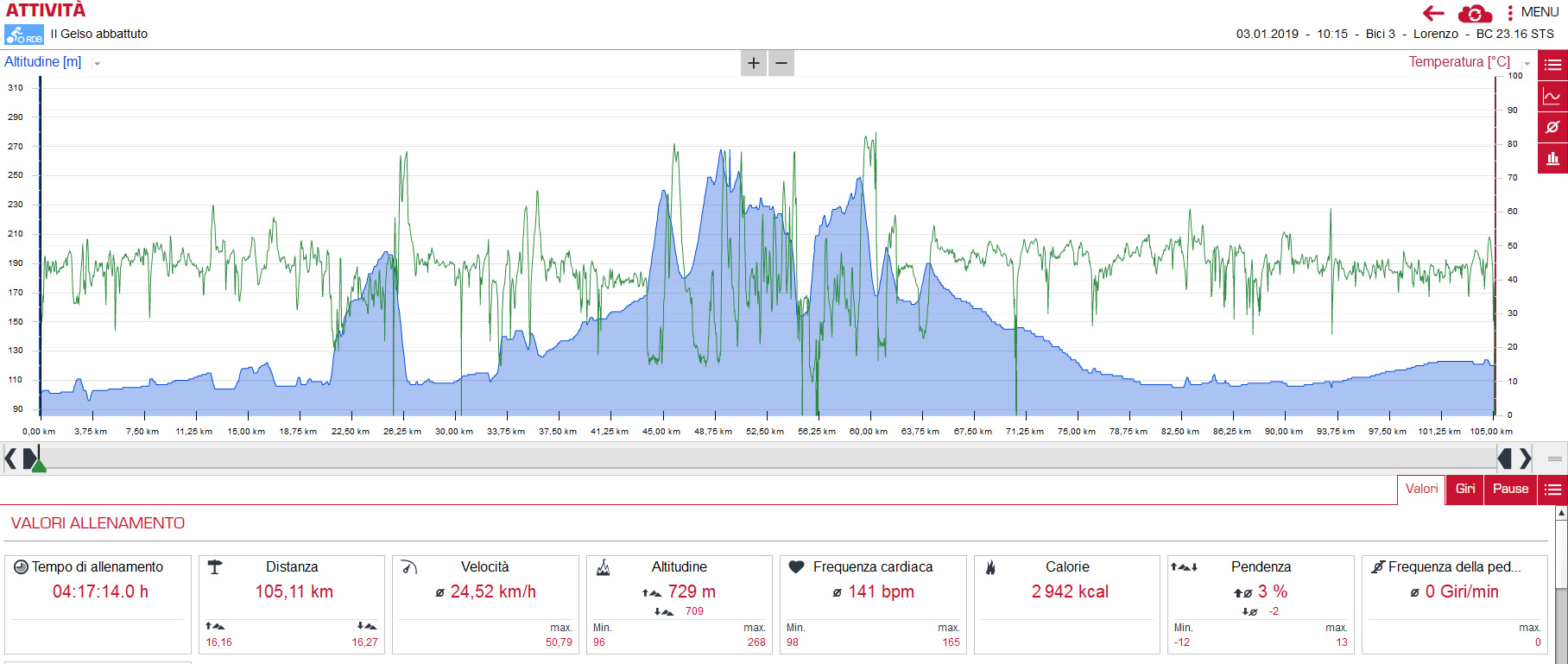Click the user name Lorenzo

(x=1436, y=34)
